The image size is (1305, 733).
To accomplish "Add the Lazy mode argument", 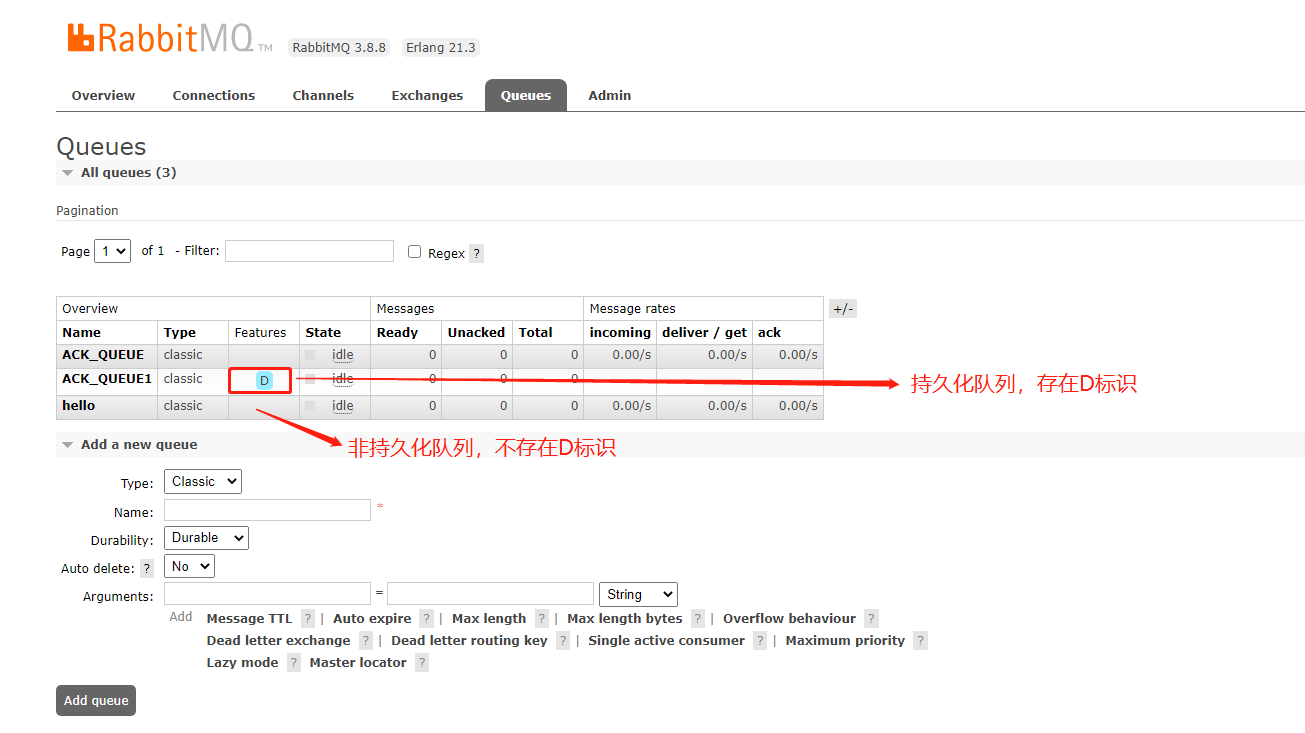I will (x=242, y=663).
